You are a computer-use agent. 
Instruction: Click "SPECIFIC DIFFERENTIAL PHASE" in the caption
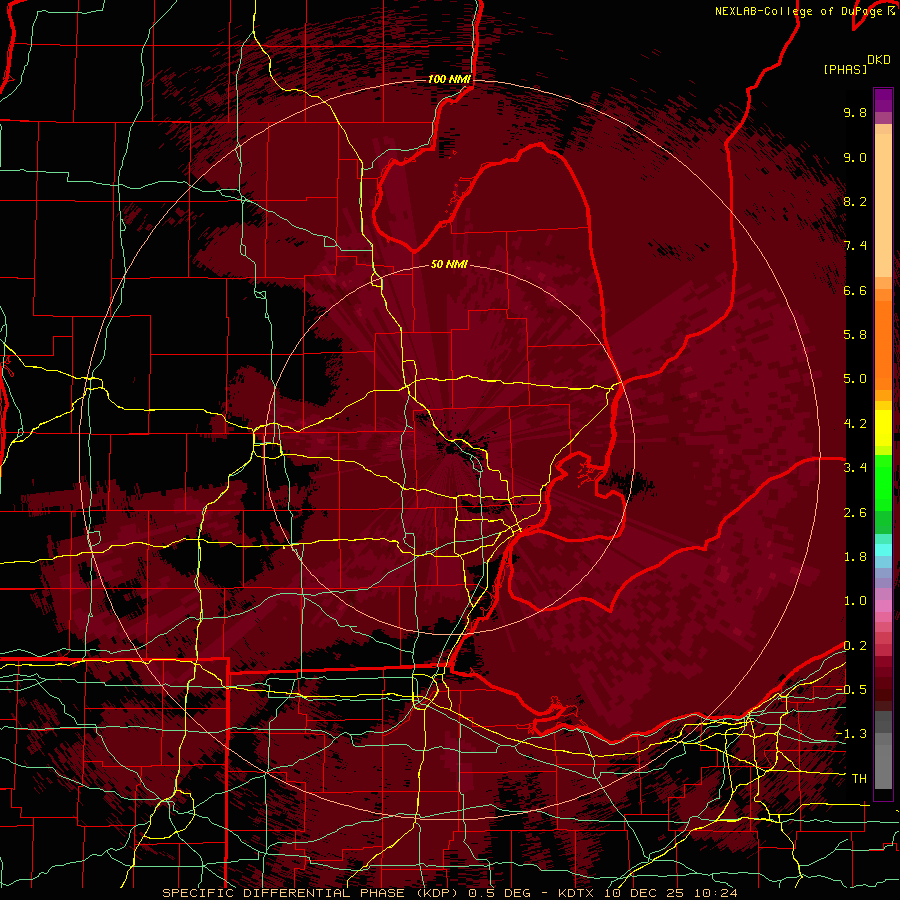pos(284,893)
